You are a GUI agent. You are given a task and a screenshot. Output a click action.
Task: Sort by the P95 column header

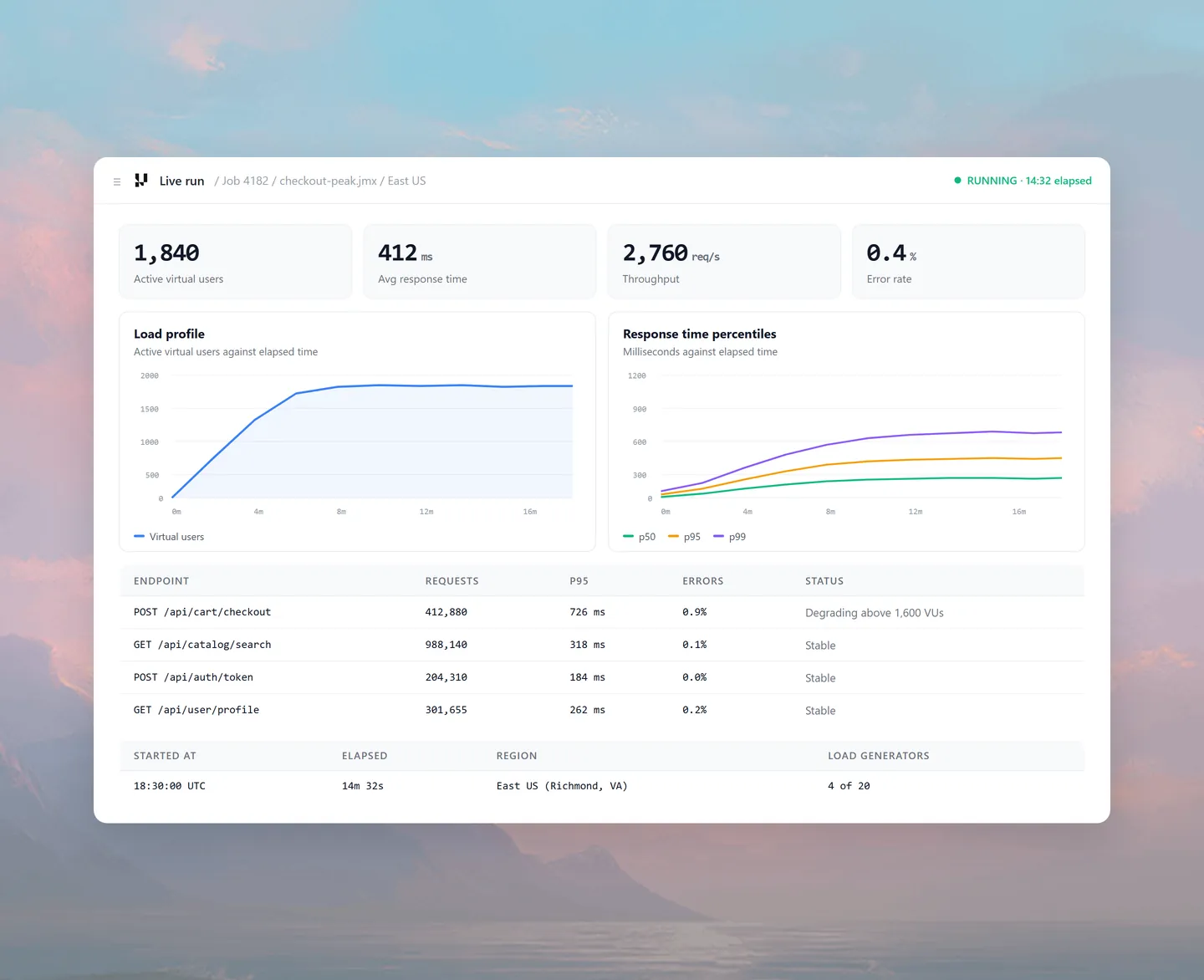pos(579,581)
